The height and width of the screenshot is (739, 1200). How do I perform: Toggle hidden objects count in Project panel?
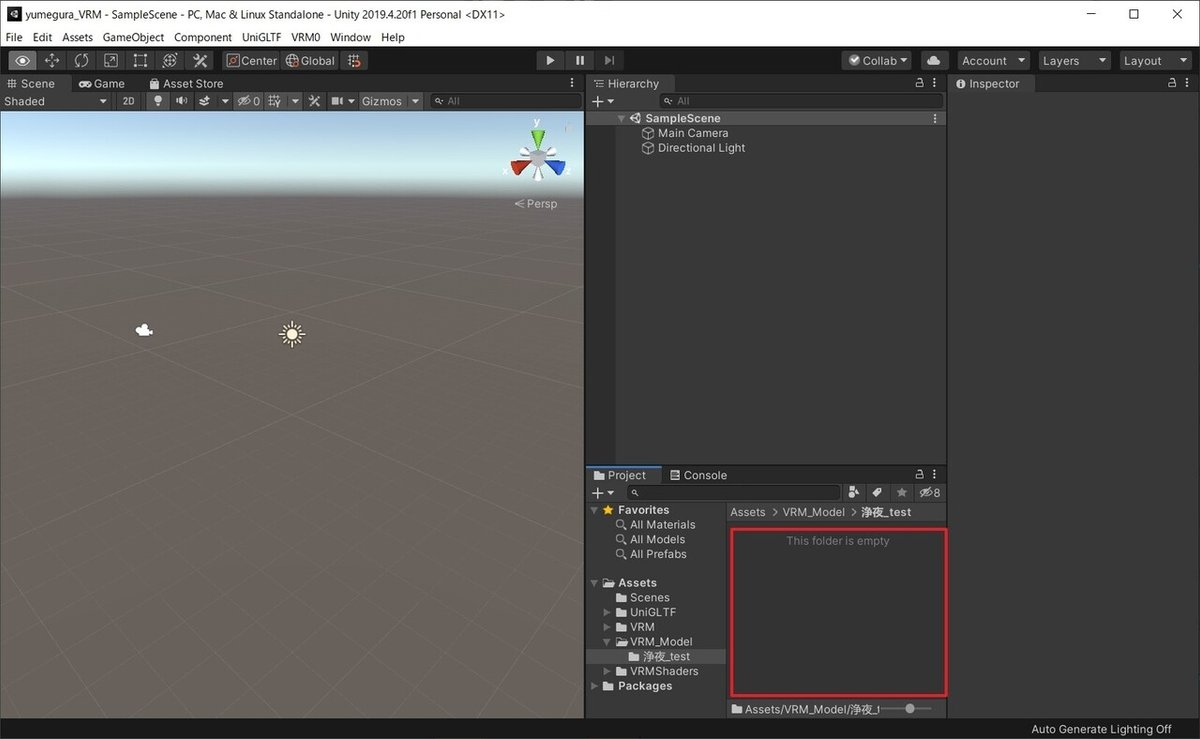pos(929,492)
